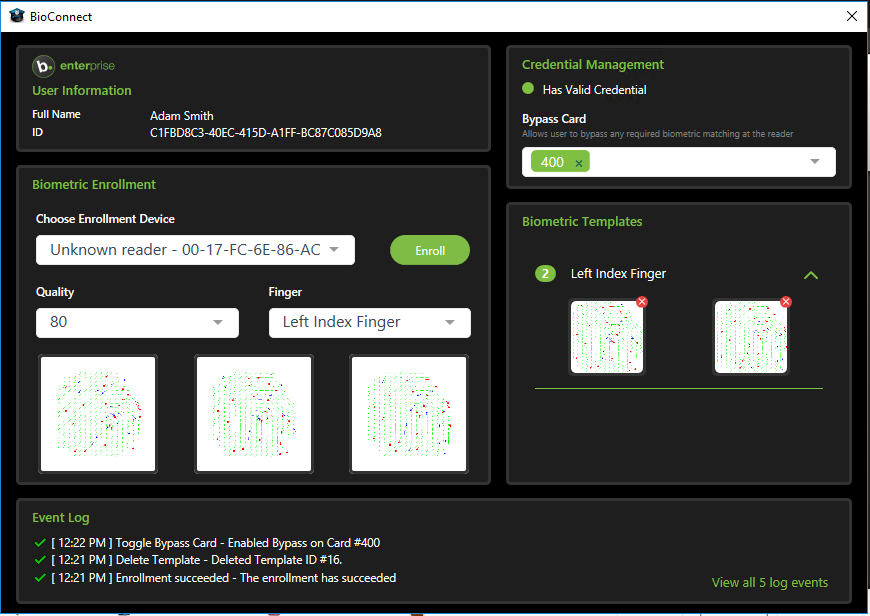Open View all 5 log events link

point(770,582)
